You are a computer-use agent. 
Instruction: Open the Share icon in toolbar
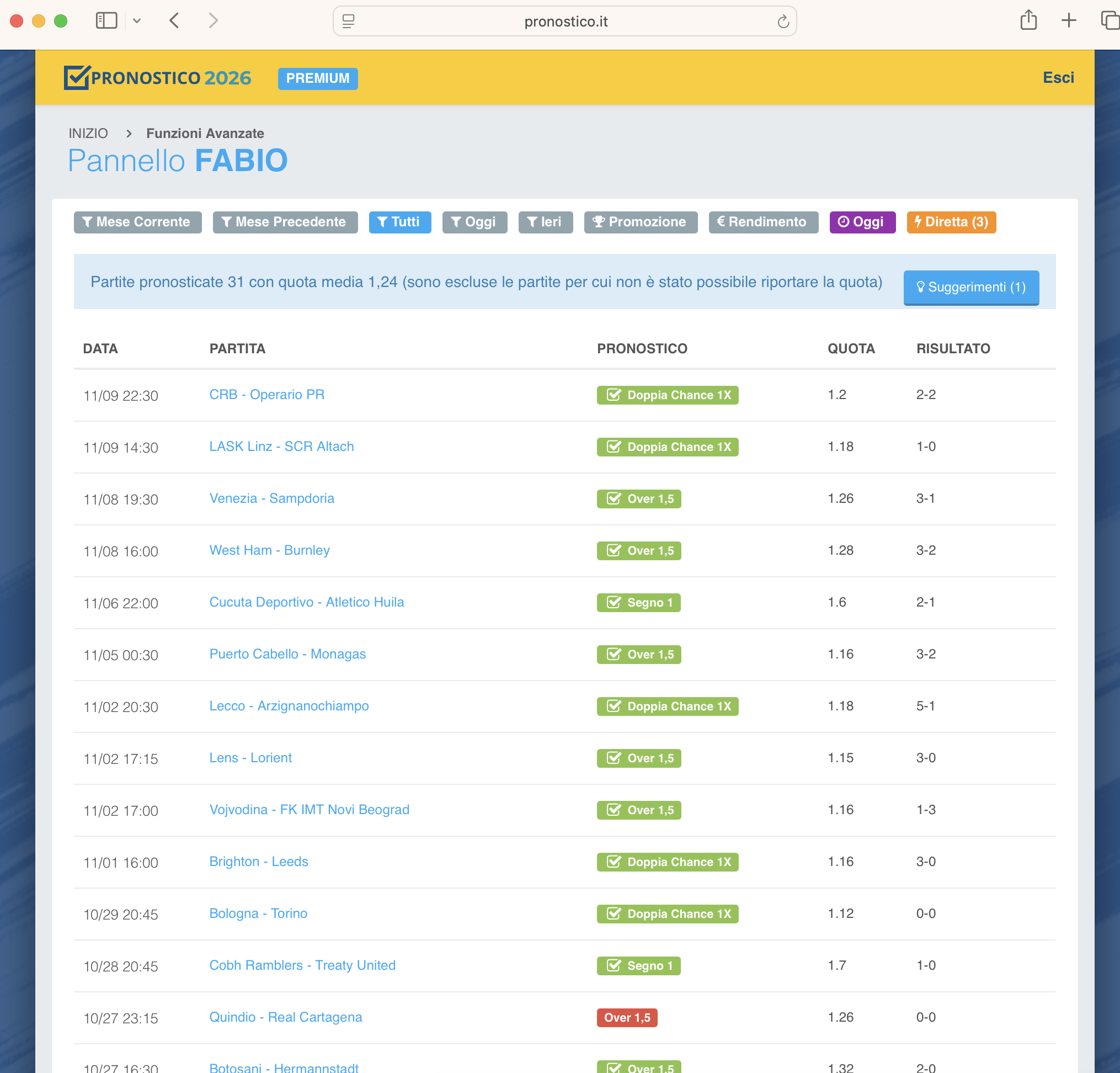tap(1028, 20)
